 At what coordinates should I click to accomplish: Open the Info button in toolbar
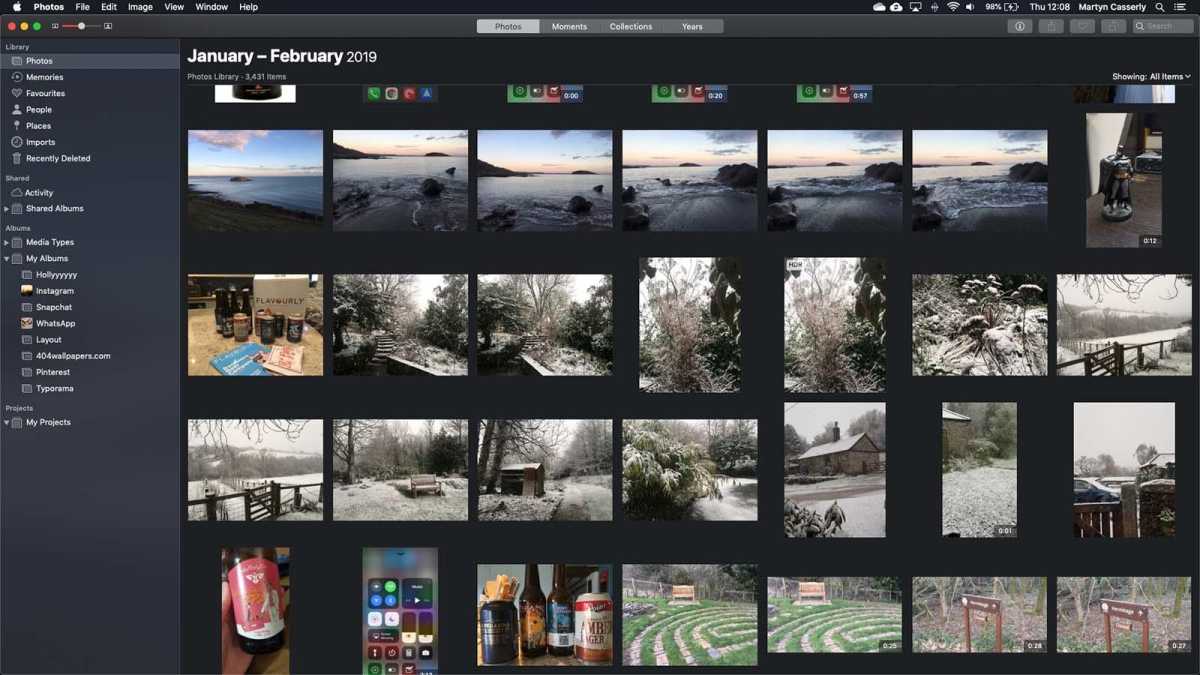(x=1019, y=26)
